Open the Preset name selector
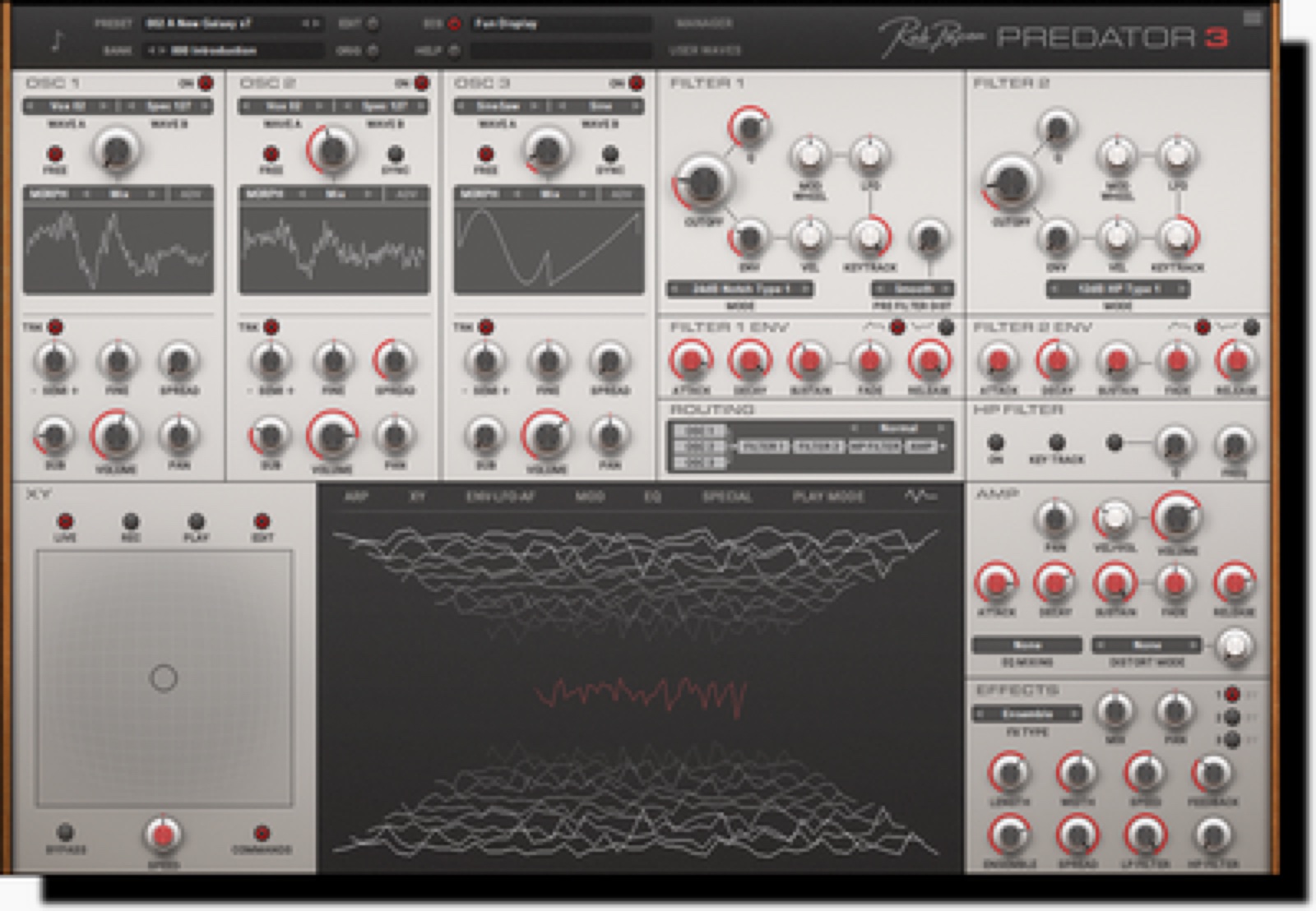Screen dimensions: 1316x911 [232, 24]
